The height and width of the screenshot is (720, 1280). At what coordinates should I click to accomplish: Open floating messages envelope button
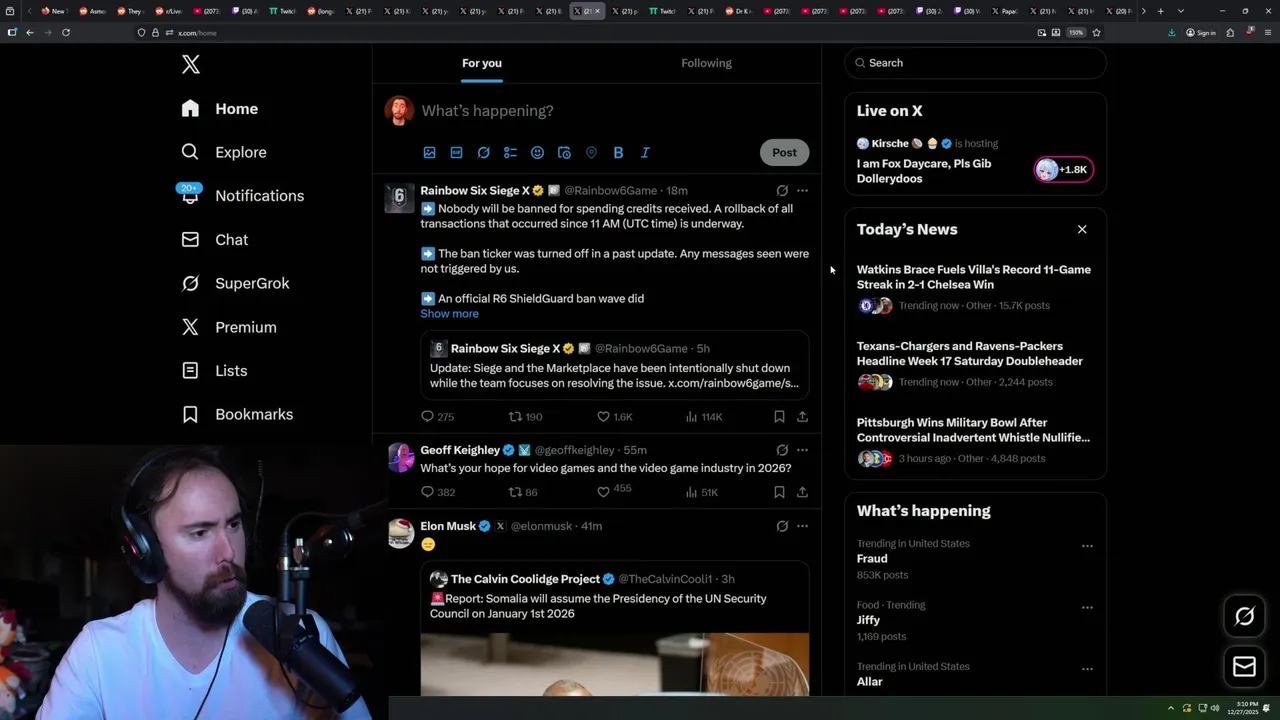pos(1244,667)
